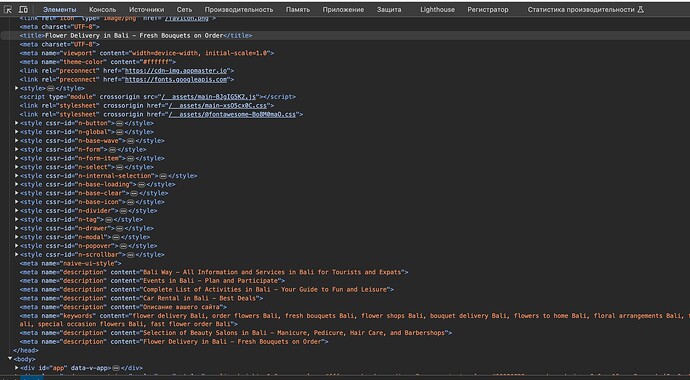Expand the n-button style node

tap(17, 123)
